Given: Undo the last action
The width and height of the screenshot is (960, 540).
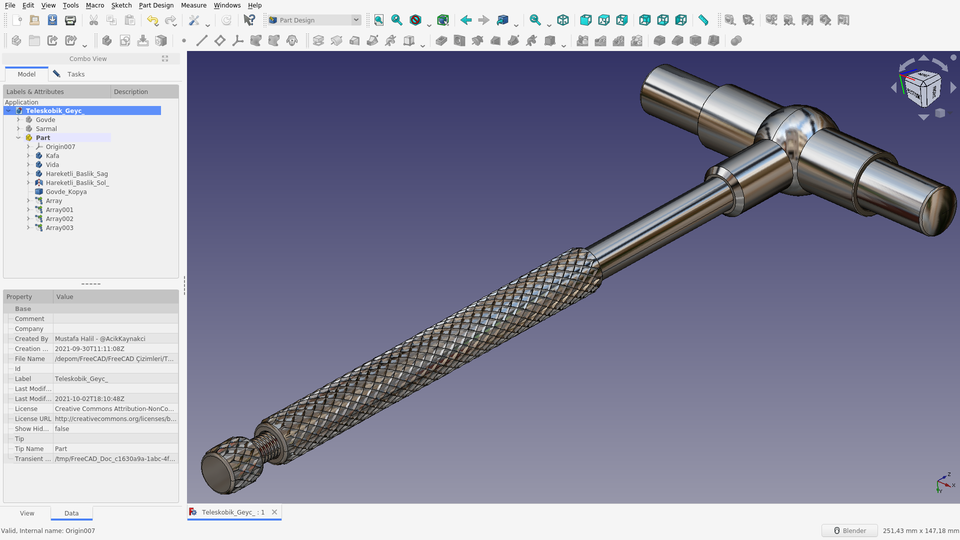Looking at the screenshot, I should click(152, 20).
